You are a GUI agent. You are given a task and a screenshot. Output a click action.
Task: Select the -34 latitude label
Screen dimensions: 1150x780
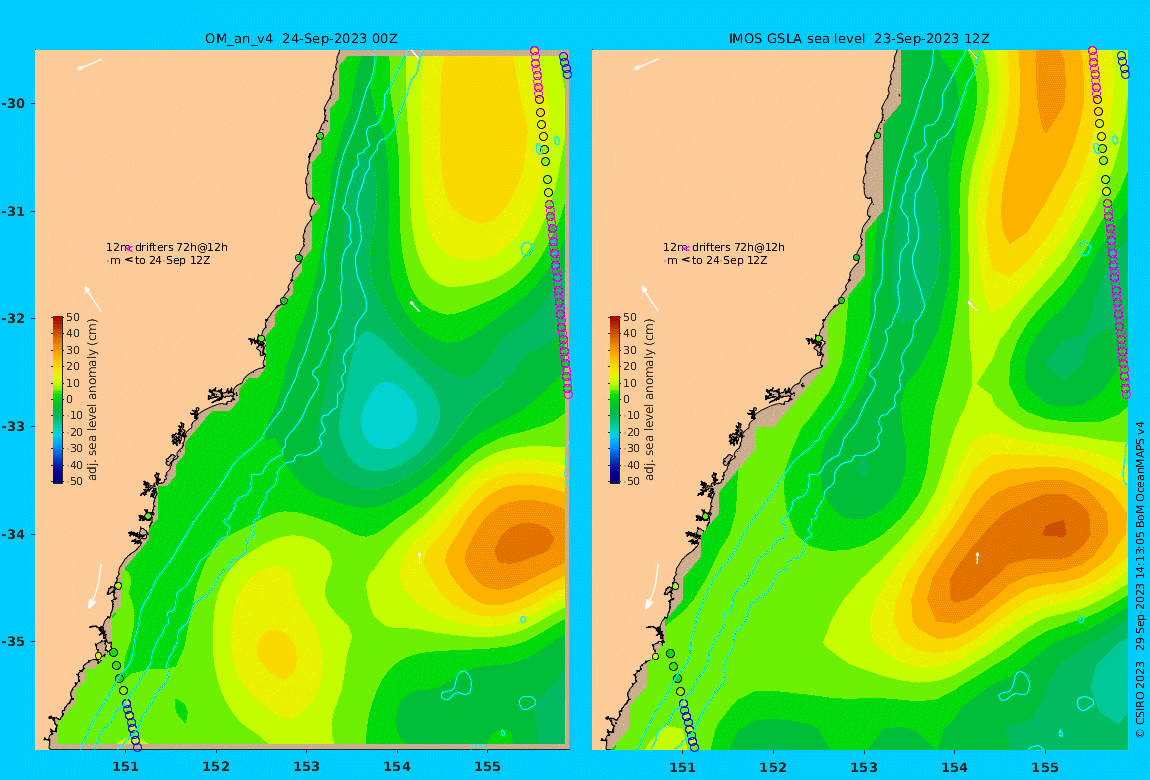13,534
